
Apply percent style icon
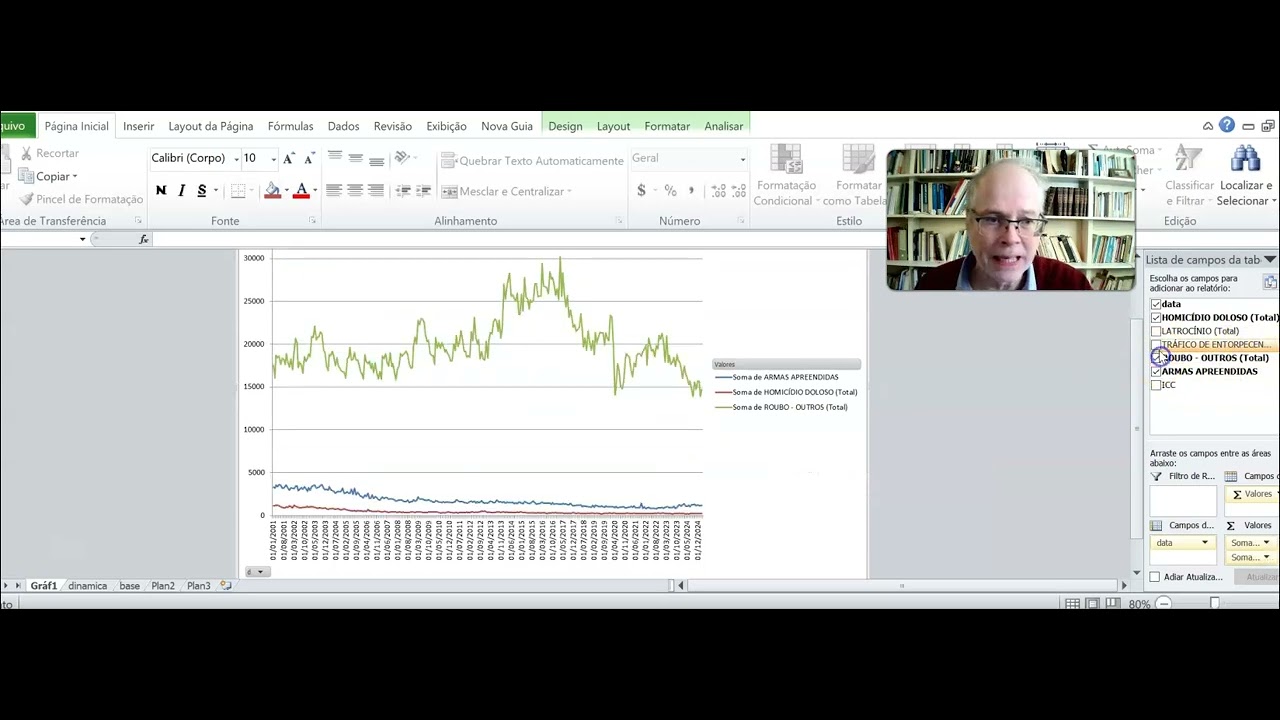(x=670, y=191)
